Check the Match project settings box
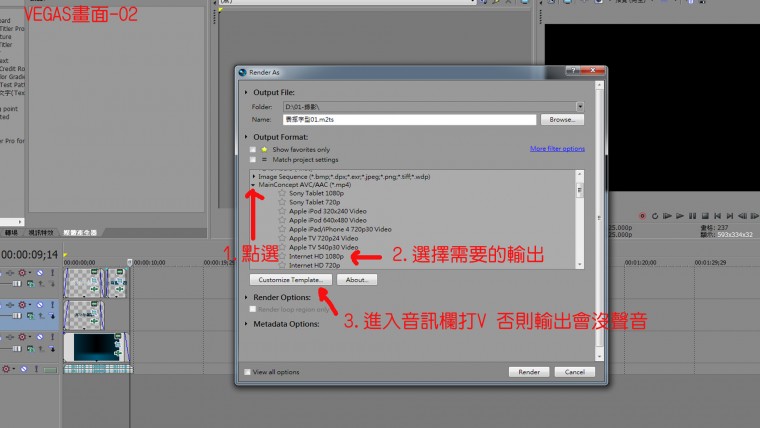760x428 pixels. [252, 159]
